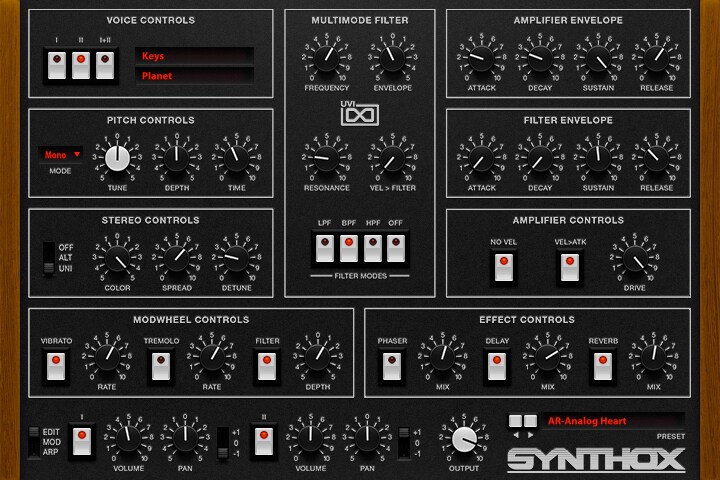720x480 pixels.
Task: Click the OFF/ALT/UNI stereo mode slider
Action: [49, 258]
